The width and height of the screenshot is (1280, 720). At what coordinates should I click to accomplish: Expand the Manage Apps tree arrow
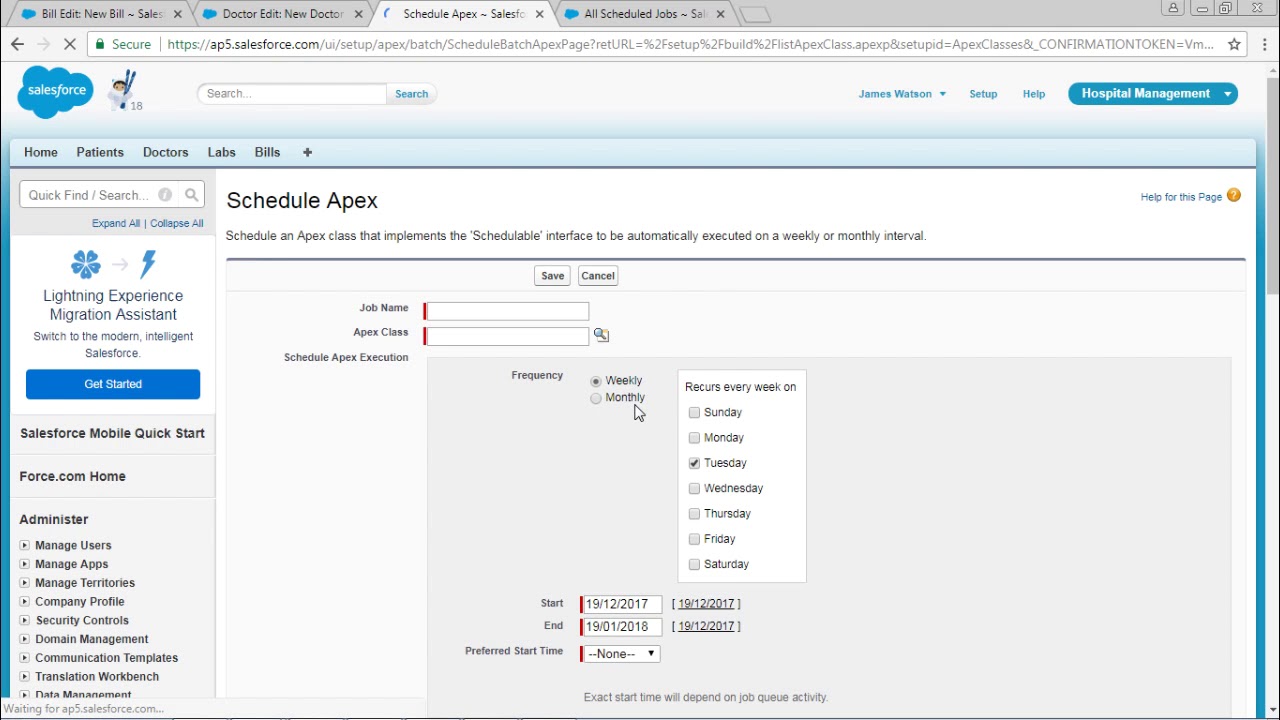[24, 564]
